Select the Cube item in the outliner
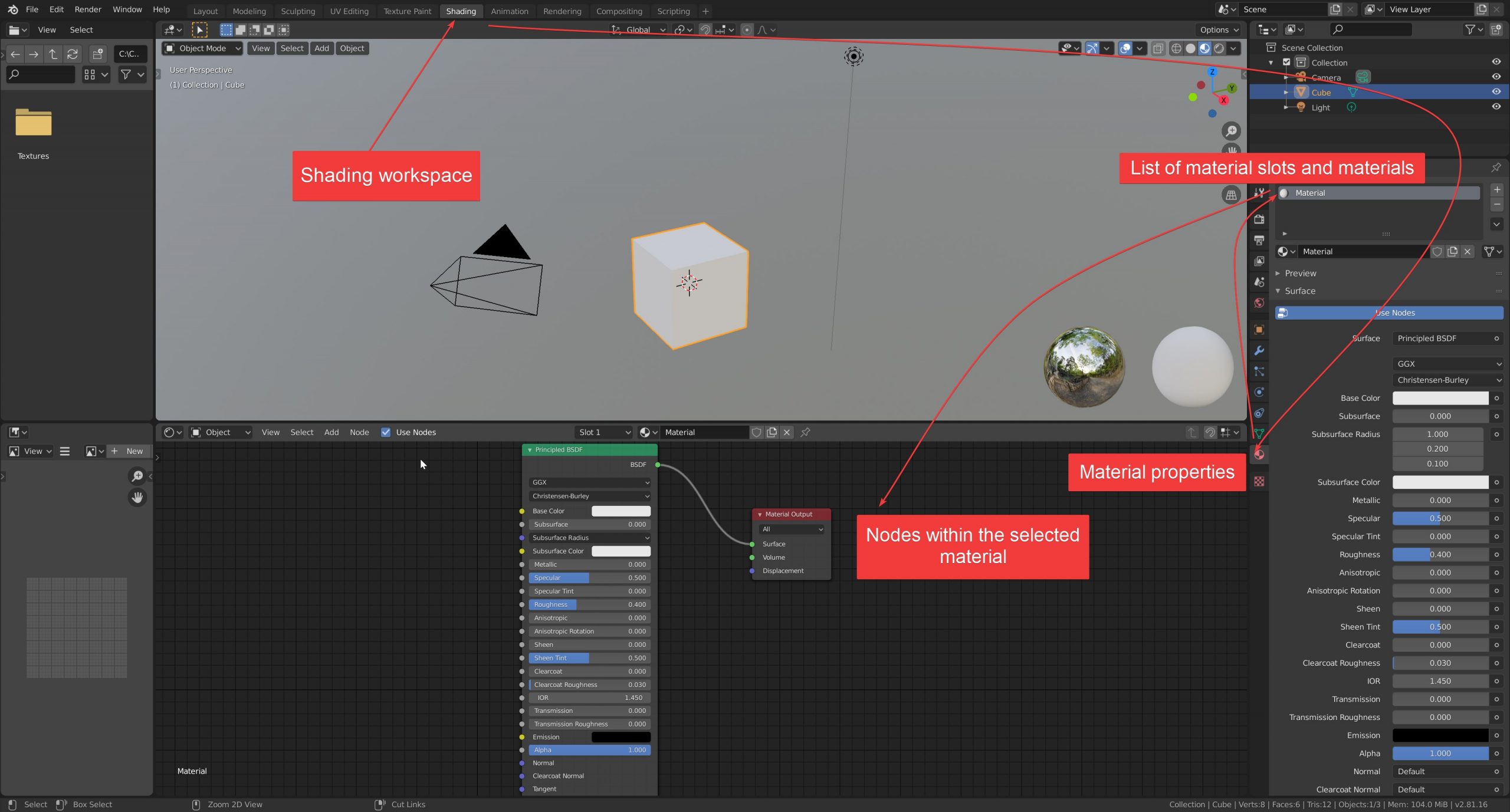Image resolution: width=1510 pixels, height=812 pixels. pos(1321,92)
